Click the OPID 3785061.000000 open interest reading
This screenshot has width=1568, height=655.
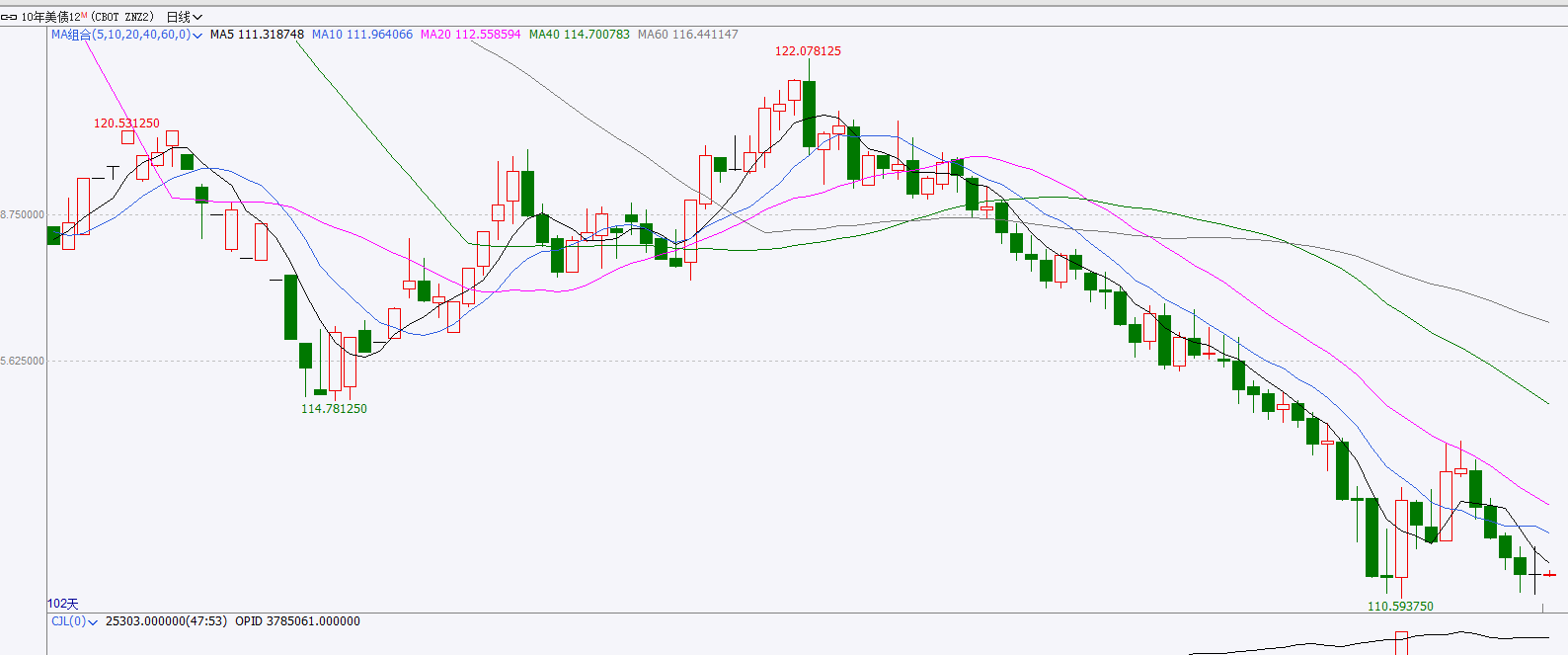[x=297, y=621]
